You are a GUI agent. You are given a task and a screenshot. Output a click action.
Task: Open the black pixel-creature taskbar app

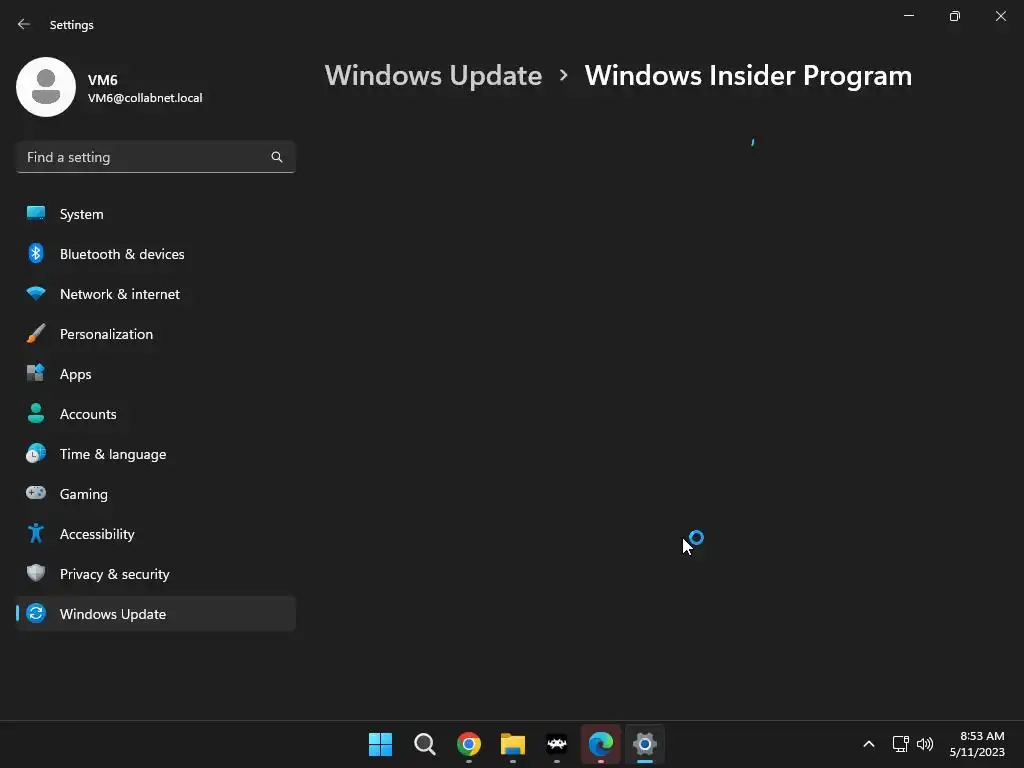pyautogui.click(x=556, y=744)
